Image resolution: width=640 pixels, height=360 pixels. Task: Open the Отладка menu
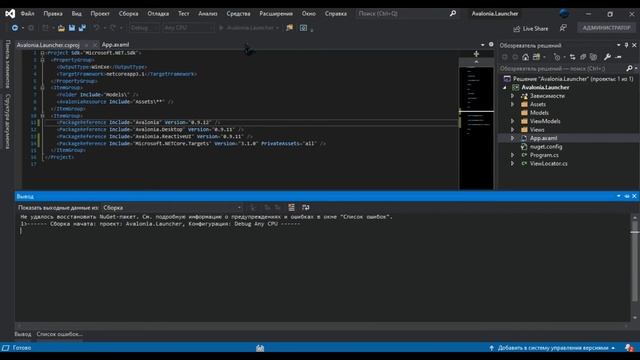[158, 13]
